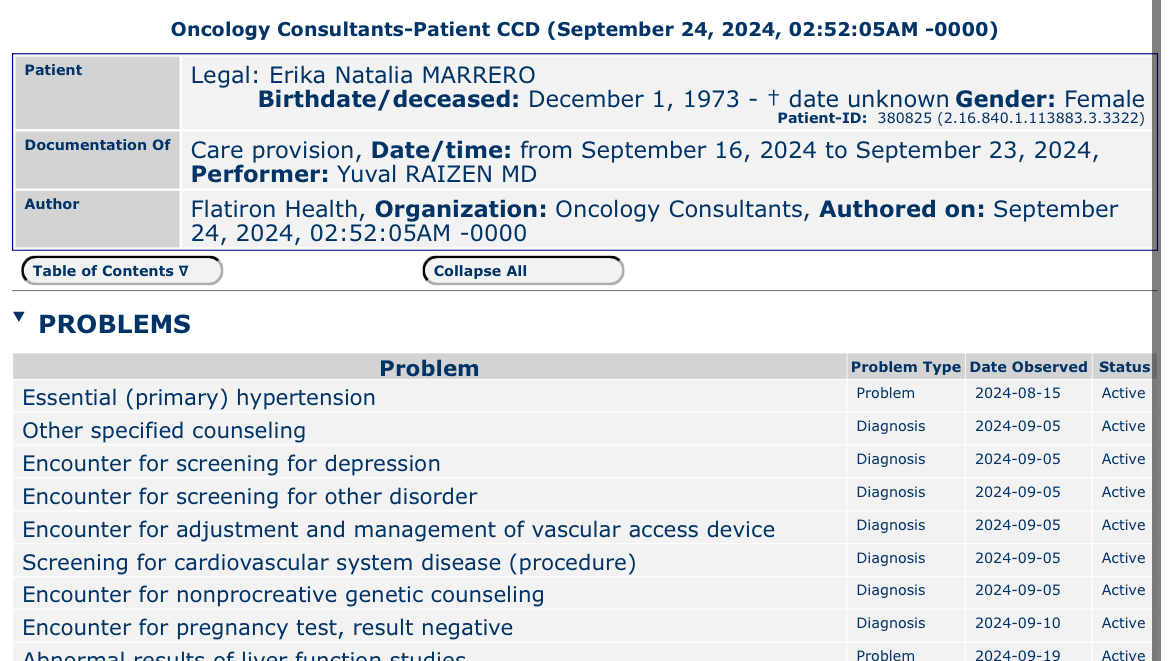Select Other specified counseling problem entry
Image resolution: width=1170 pixels, height=661 pixels.
click(x=164, y=430)
